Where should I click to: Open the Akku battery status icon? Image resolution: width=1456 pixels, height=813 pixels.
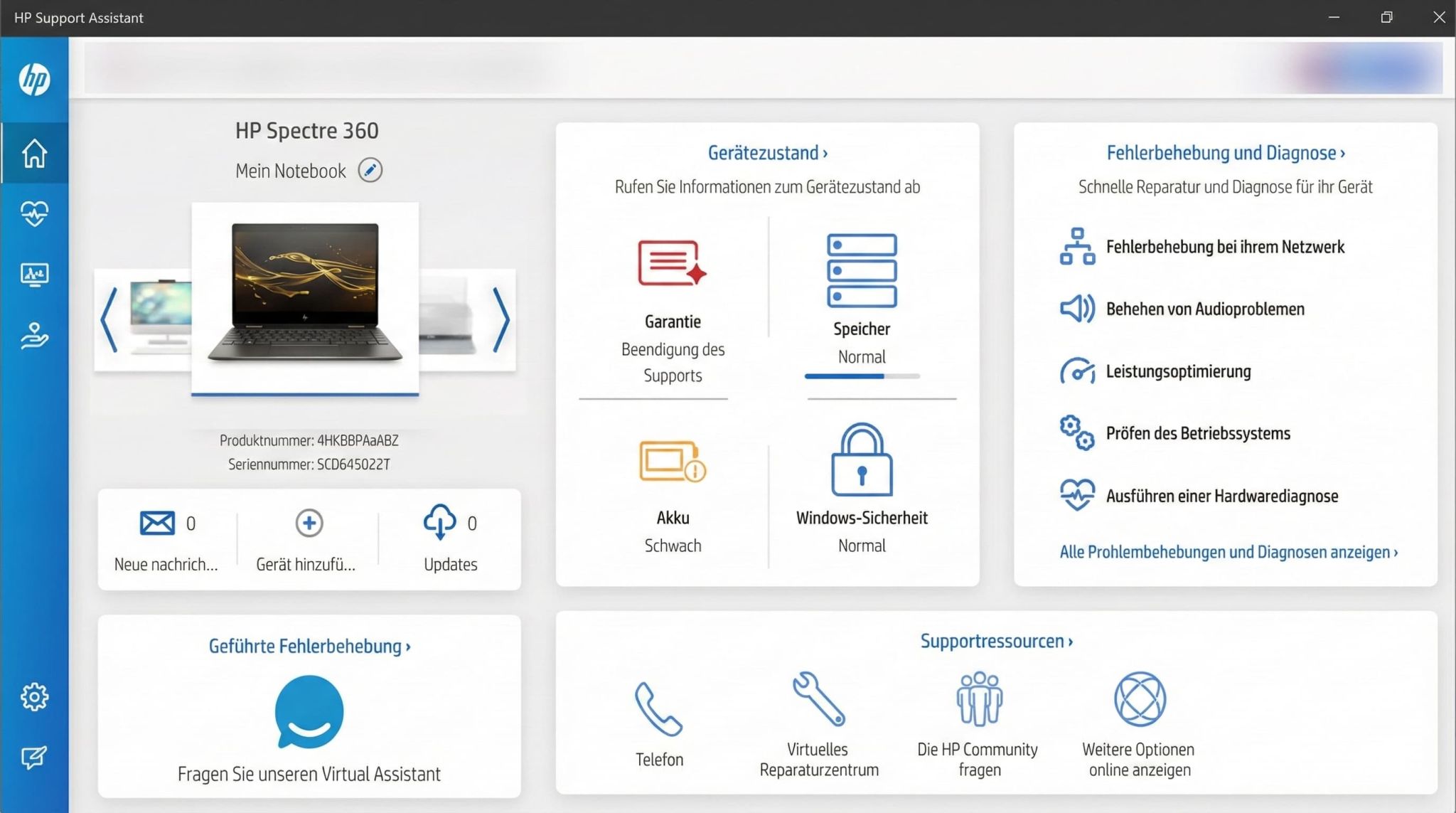[672, 461]
